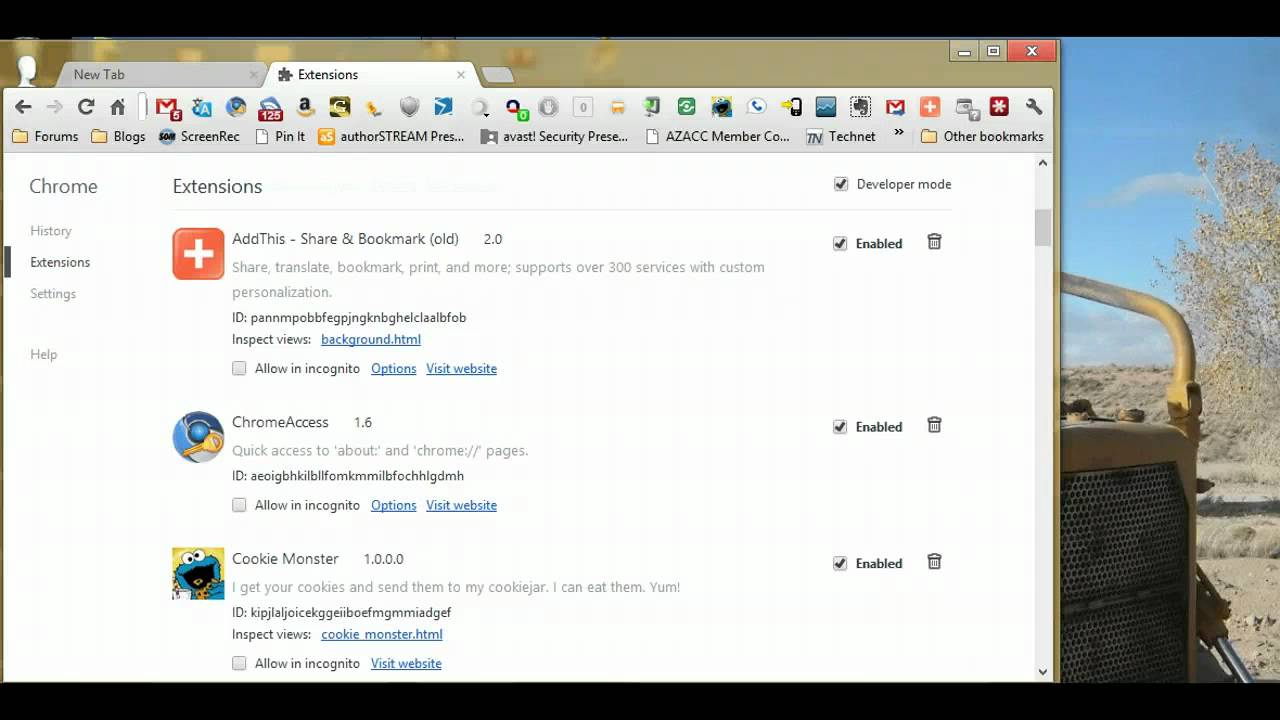Screen dimensions: 1280x720
Task: Open the red asterisk LastPass icon
Action: pos(999,107)
